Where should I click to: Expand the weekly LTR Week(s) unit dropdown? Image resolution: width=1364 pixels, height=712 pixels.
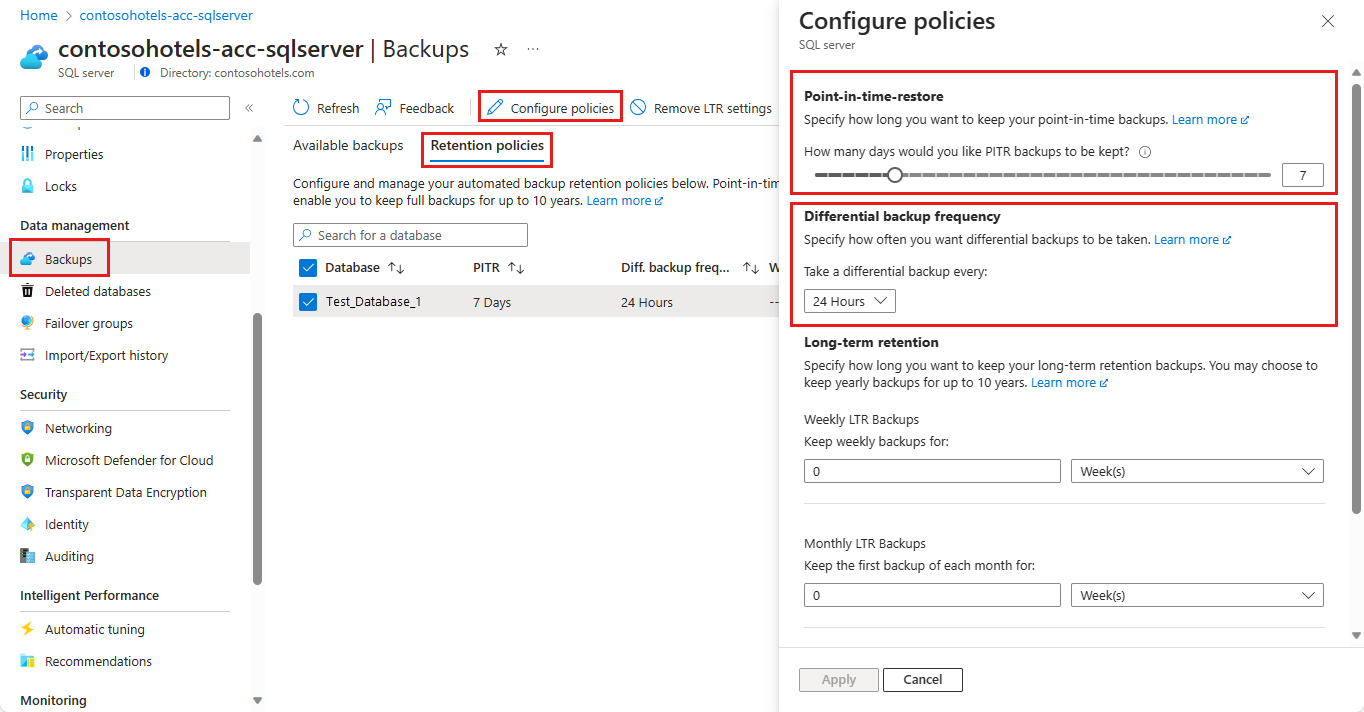pos(1196,471)
